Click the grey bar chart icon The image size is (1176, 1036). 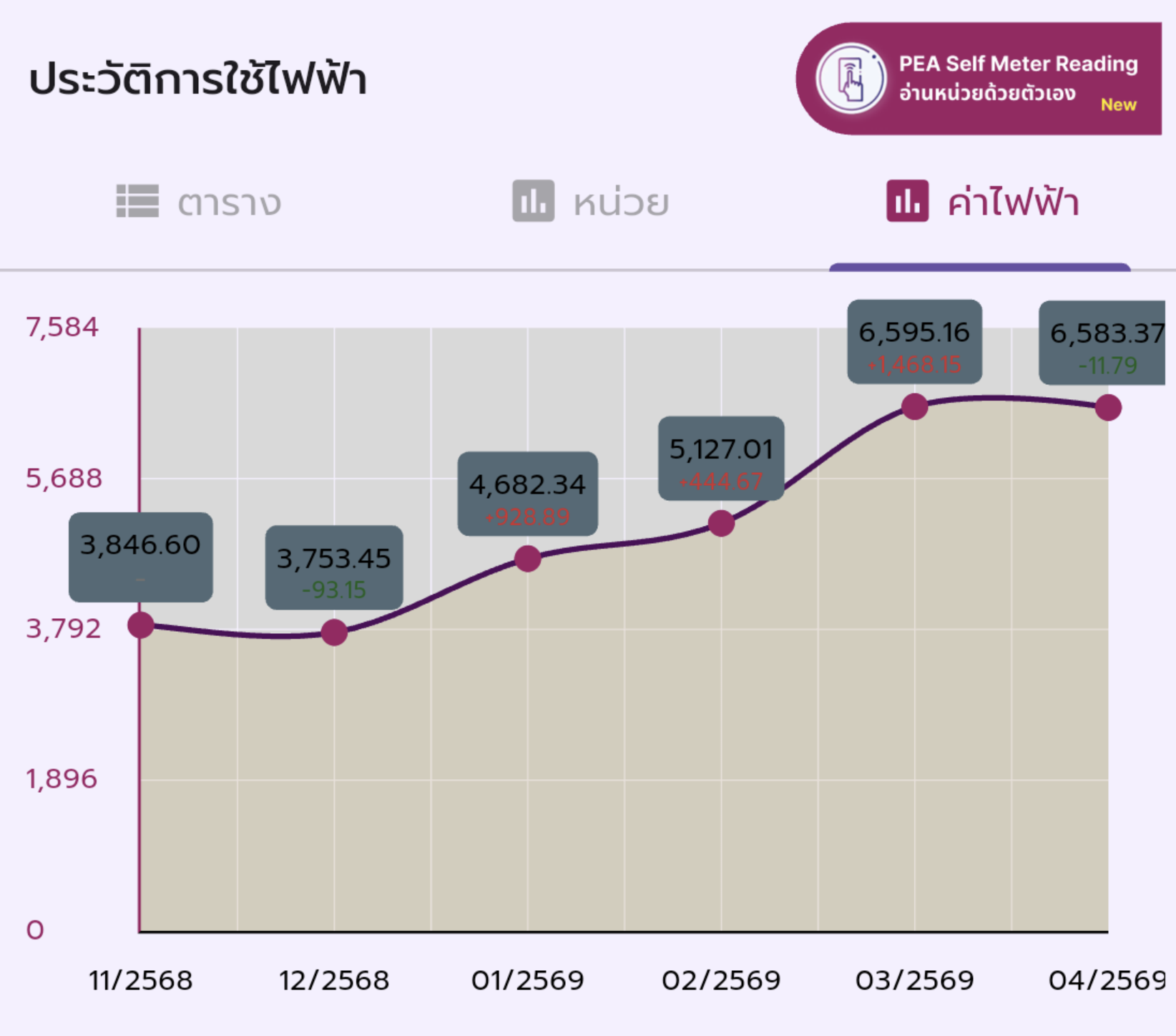click(533, 201)
